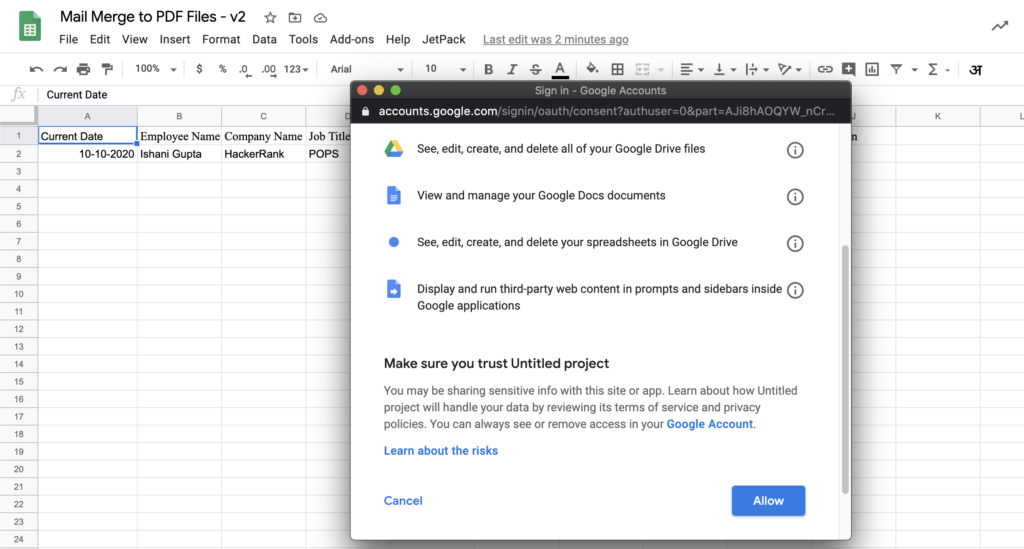Image resolution: width=1024 pixels, height=549 pixels.
Task: Open the Sheets home logo icon
Action: coord(30,27)
